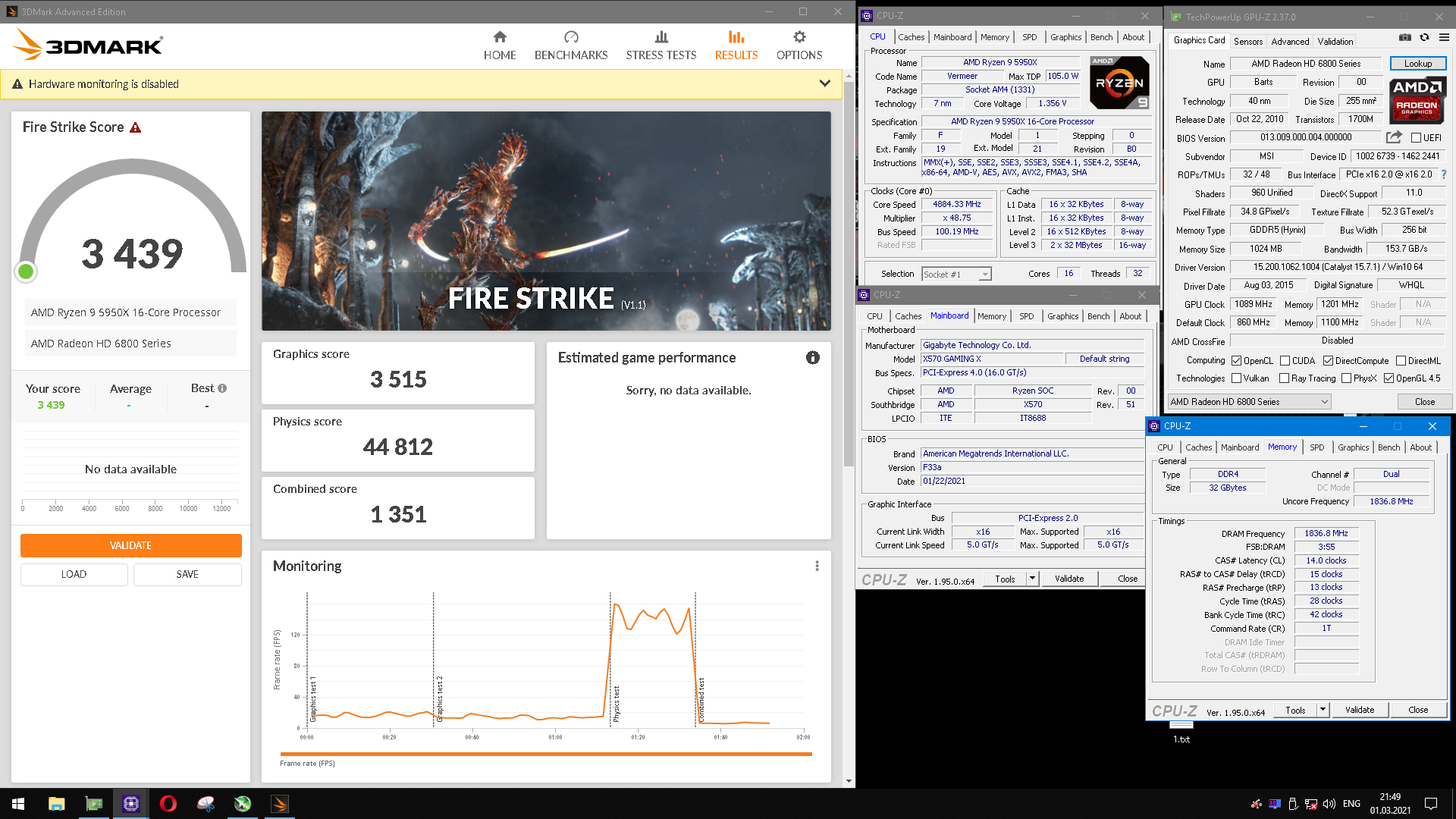Click Lookup button in GPU-Z

[x=1418, y=64]
